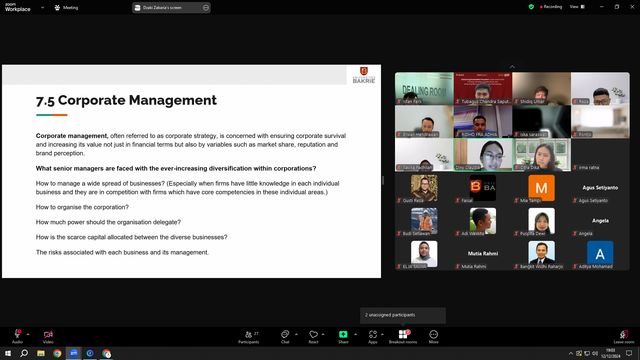
Task: Open Windows taskbar search
Action: [24, 353]
